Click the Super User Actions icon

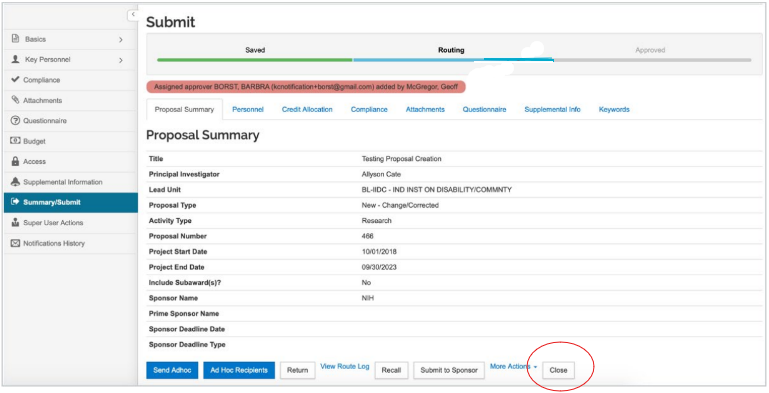pos(15,223)
